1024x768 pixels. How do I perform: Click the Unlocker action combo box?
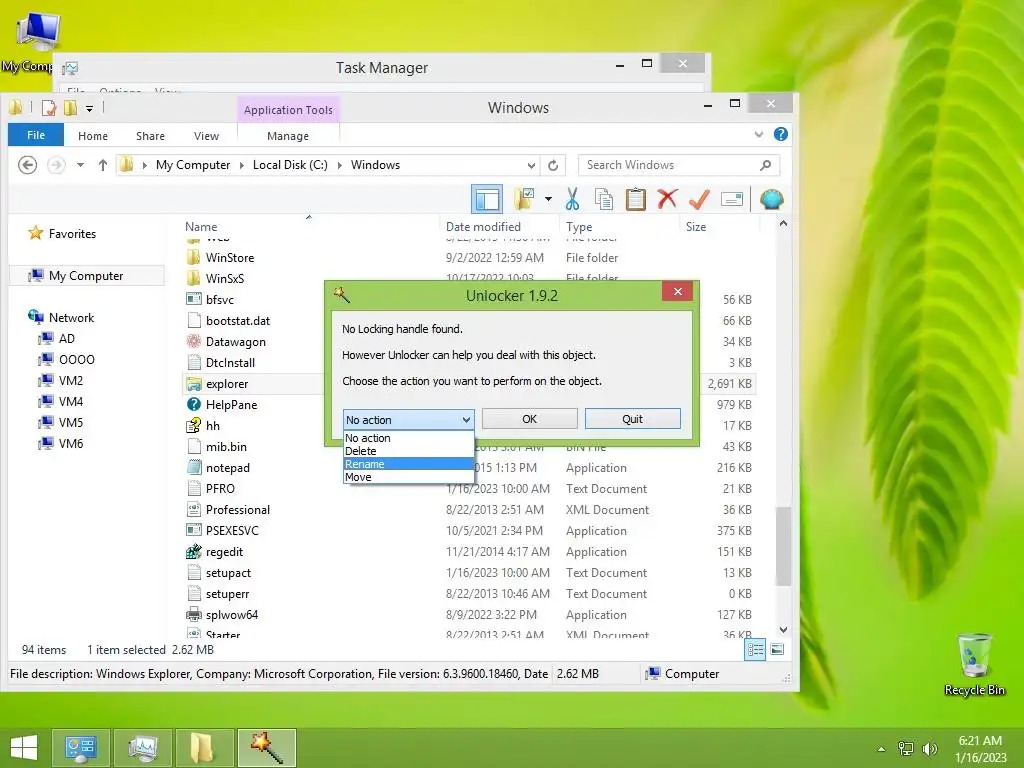pos(408,419)
